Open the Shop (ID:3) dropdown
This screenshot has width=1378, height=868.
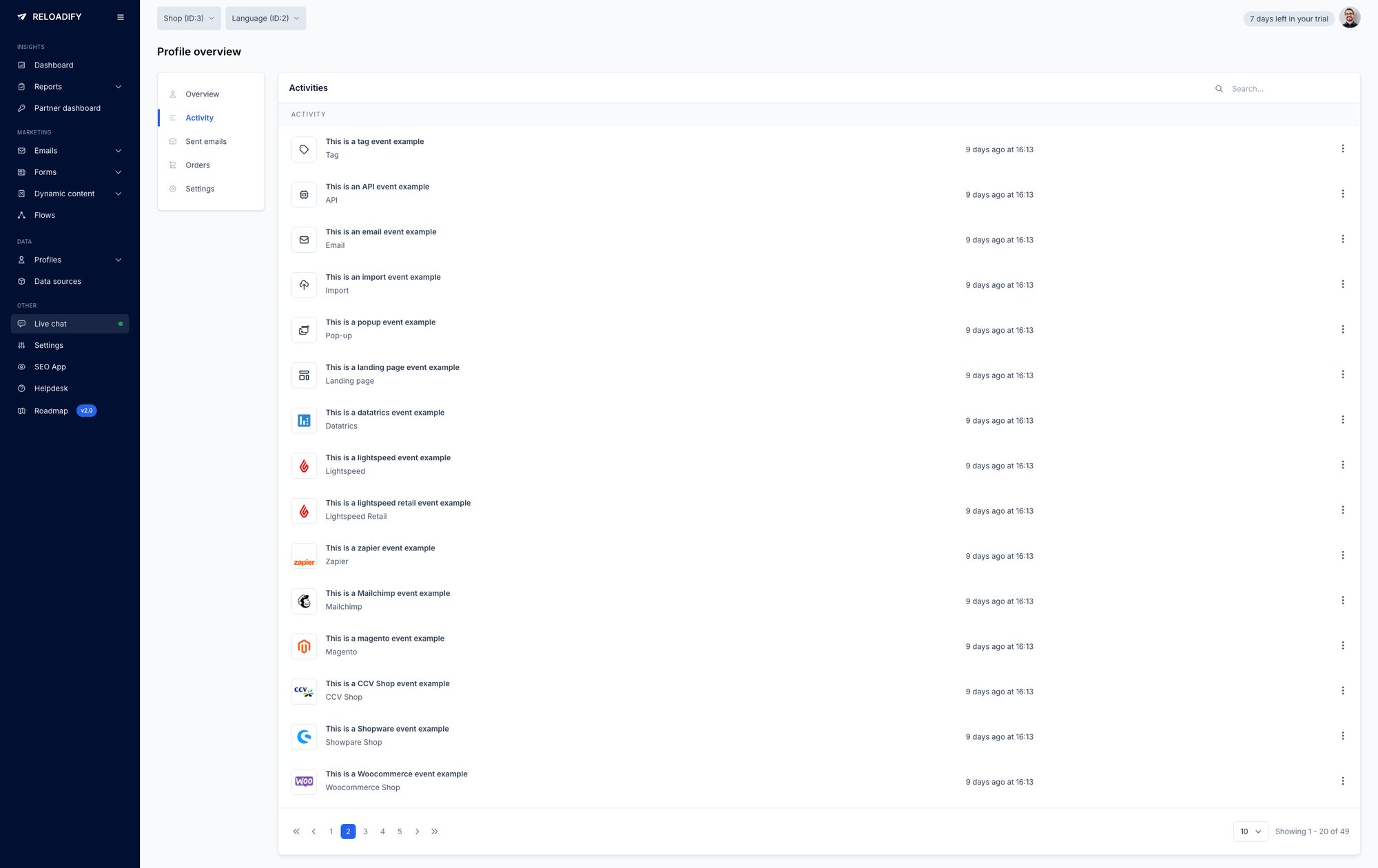pos(188,18)
